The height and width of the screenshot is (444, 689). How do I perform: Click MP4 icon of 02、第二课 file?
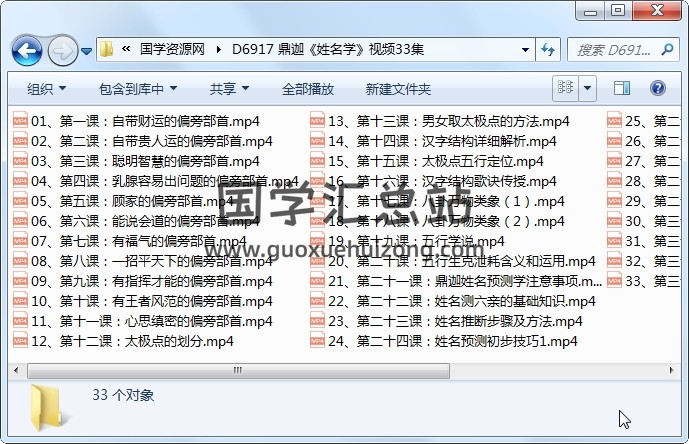pos(20,141)
